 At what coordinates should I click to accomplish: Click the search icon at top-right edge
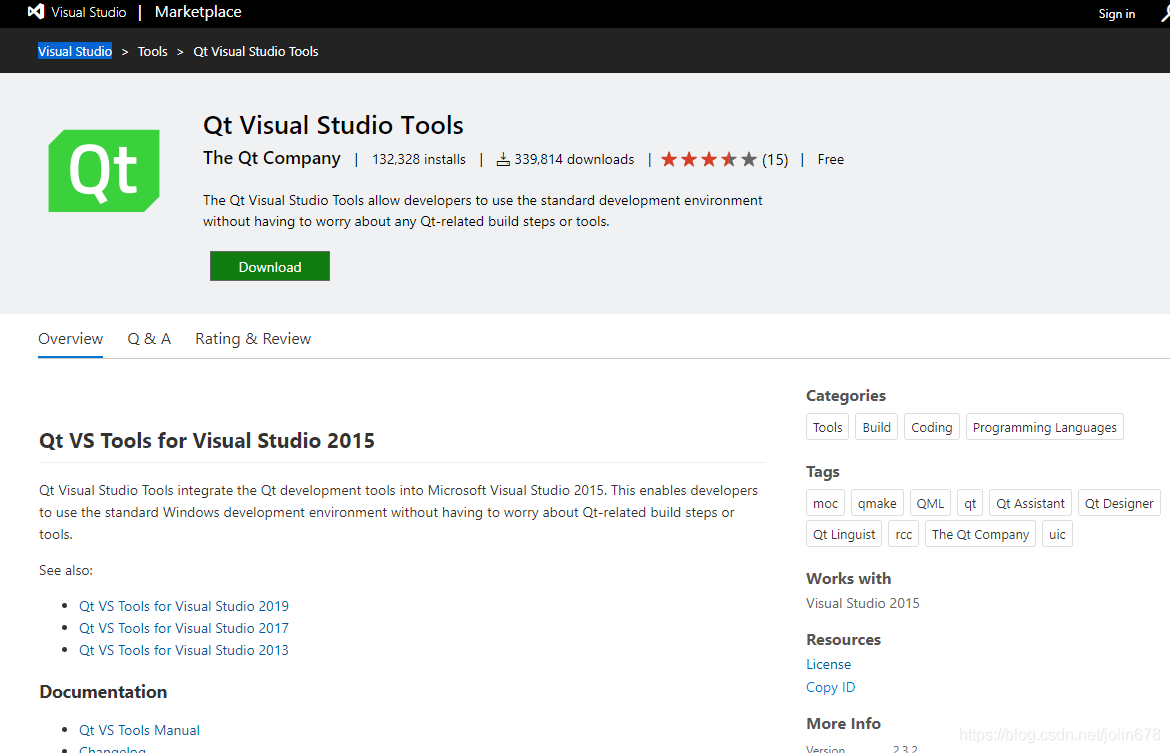(x=1166, y=13)
